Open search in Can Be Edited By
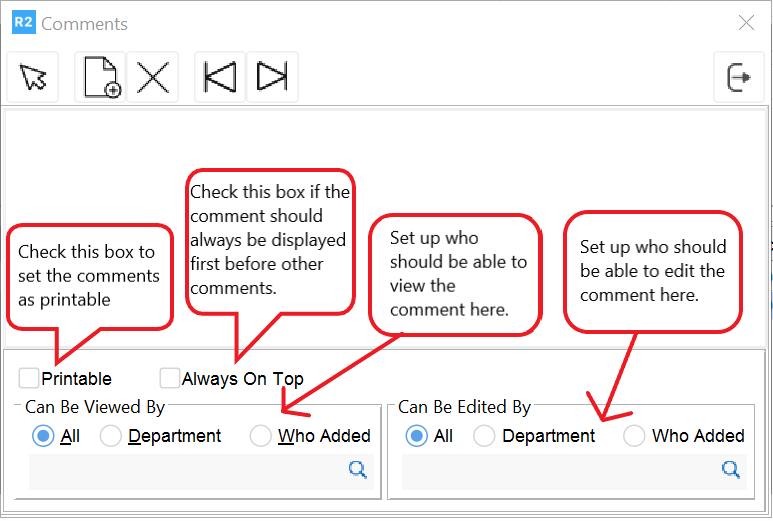The width and height of the screenshot is (773, 521). pos(731,470)
